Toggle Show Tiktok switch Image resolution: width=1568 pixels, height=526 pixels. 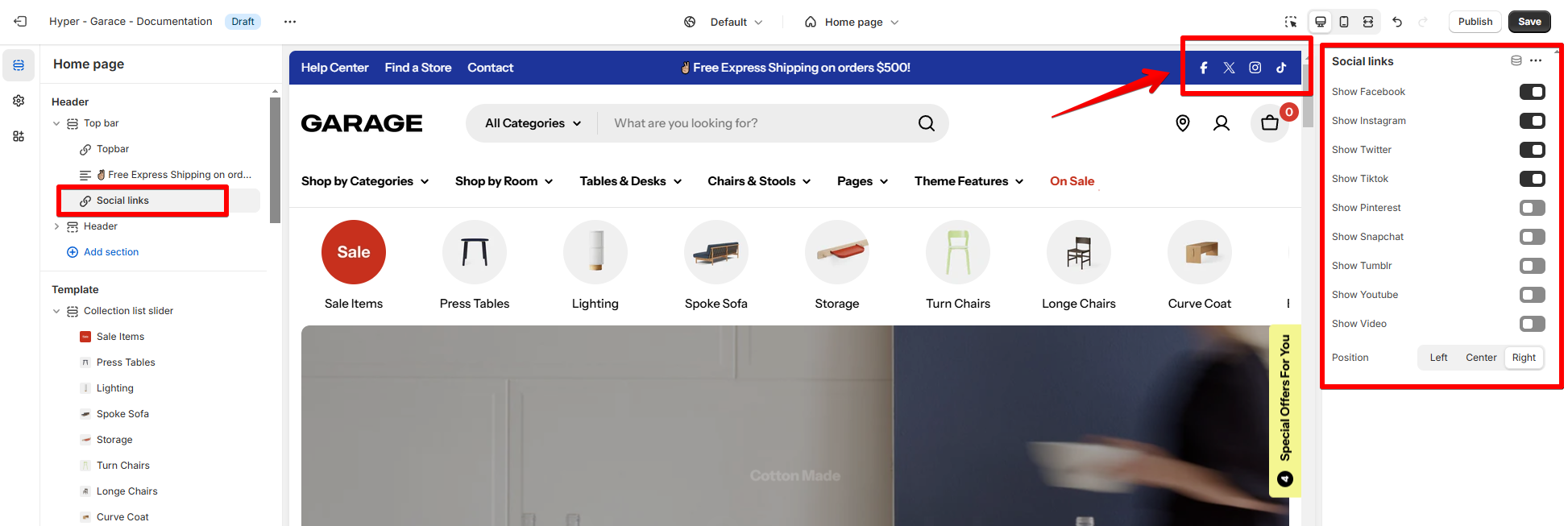click(1533, 179)
